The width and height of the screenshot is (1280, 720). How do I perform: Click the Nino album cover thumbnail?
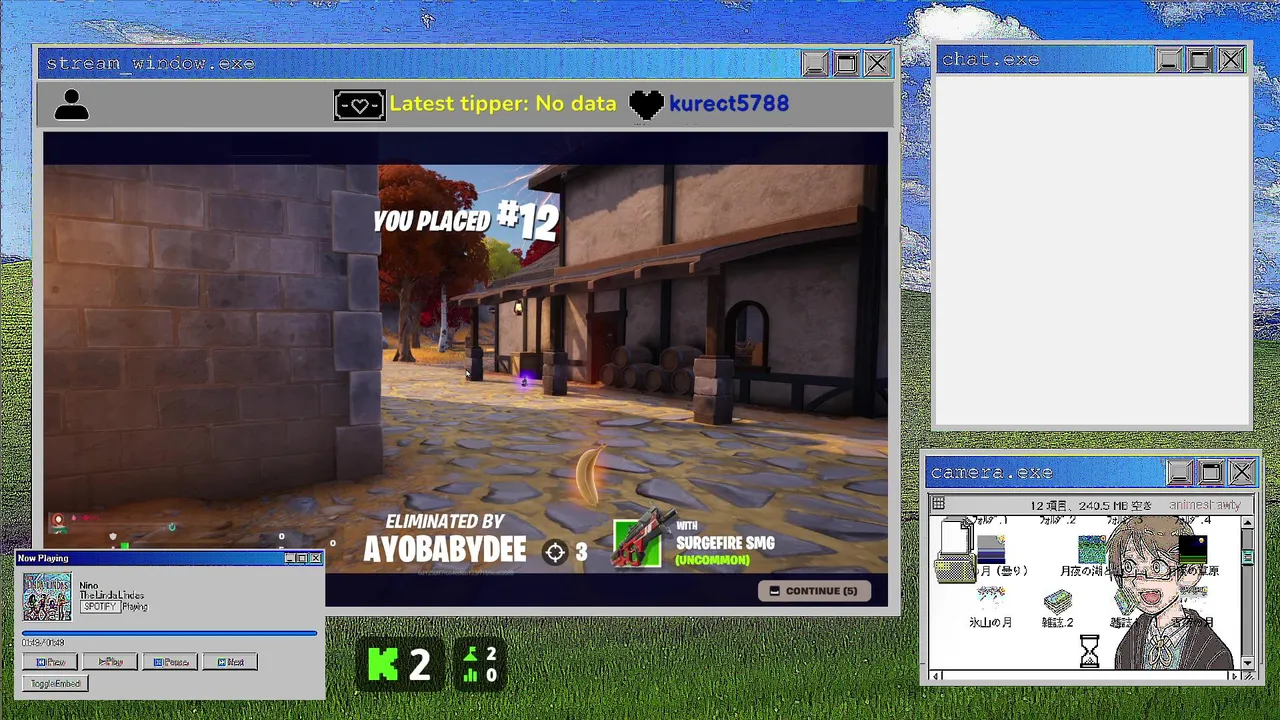click(x=47, y=596)
